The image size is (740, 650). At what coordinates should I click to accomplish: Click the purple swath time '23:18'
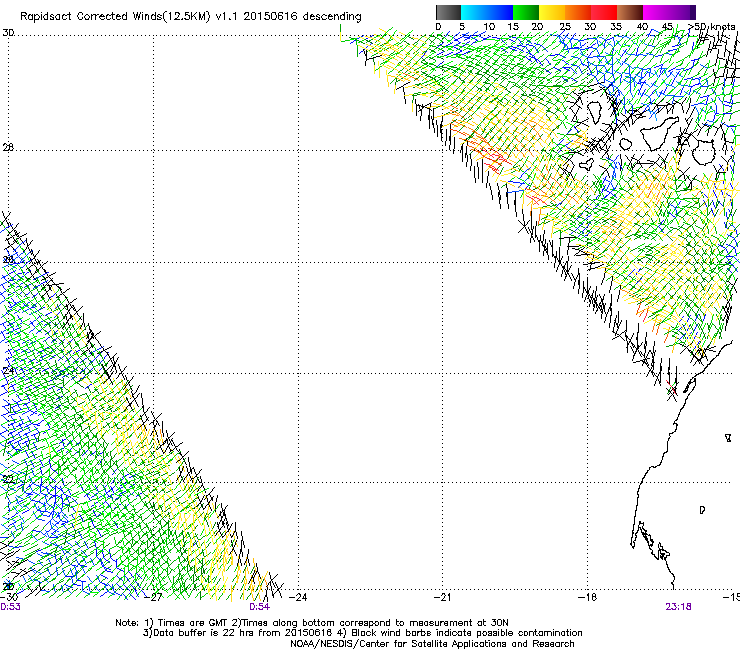coord(678,607)
